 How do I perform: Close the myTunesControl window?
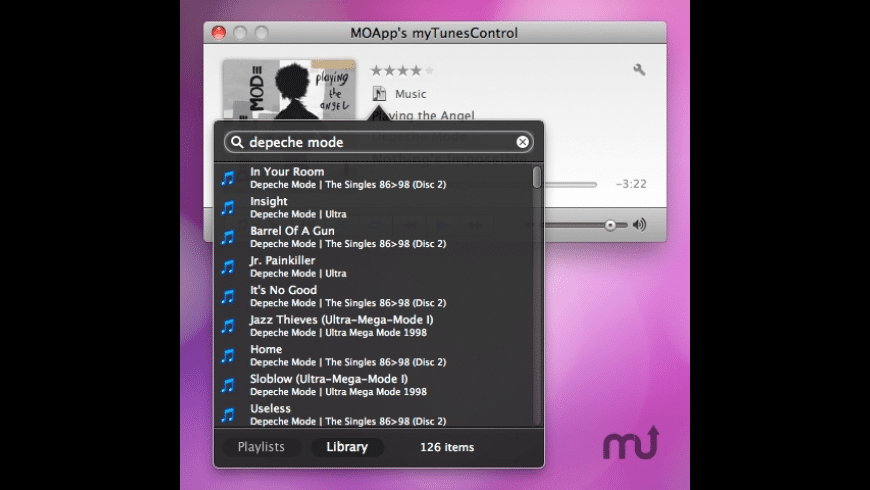click(x=219, y=33)
